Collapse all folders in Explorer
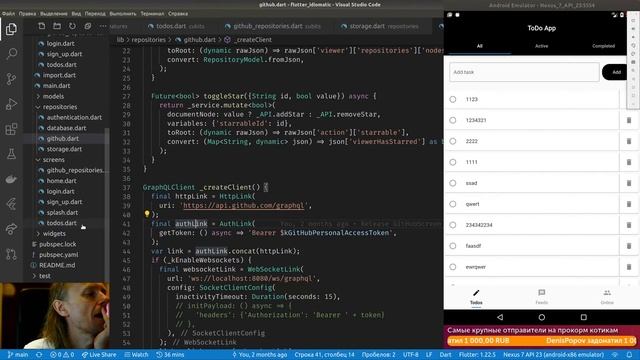 88,26
